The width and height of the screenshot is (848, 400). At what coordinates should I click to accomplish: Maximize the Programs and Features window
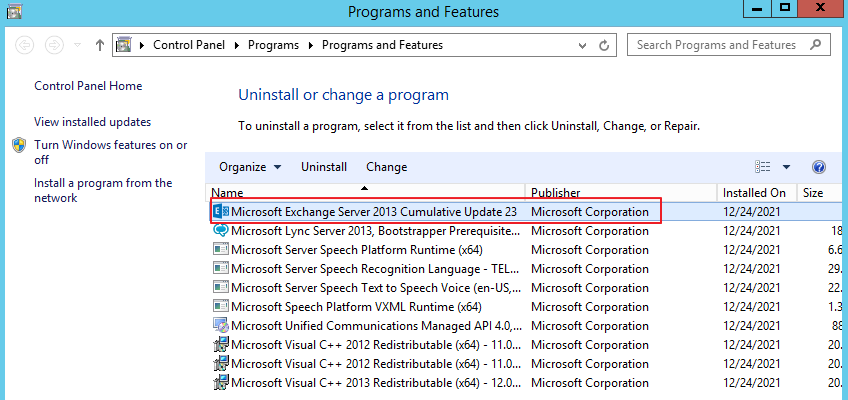pyautogui.click(x=785, y=8)
